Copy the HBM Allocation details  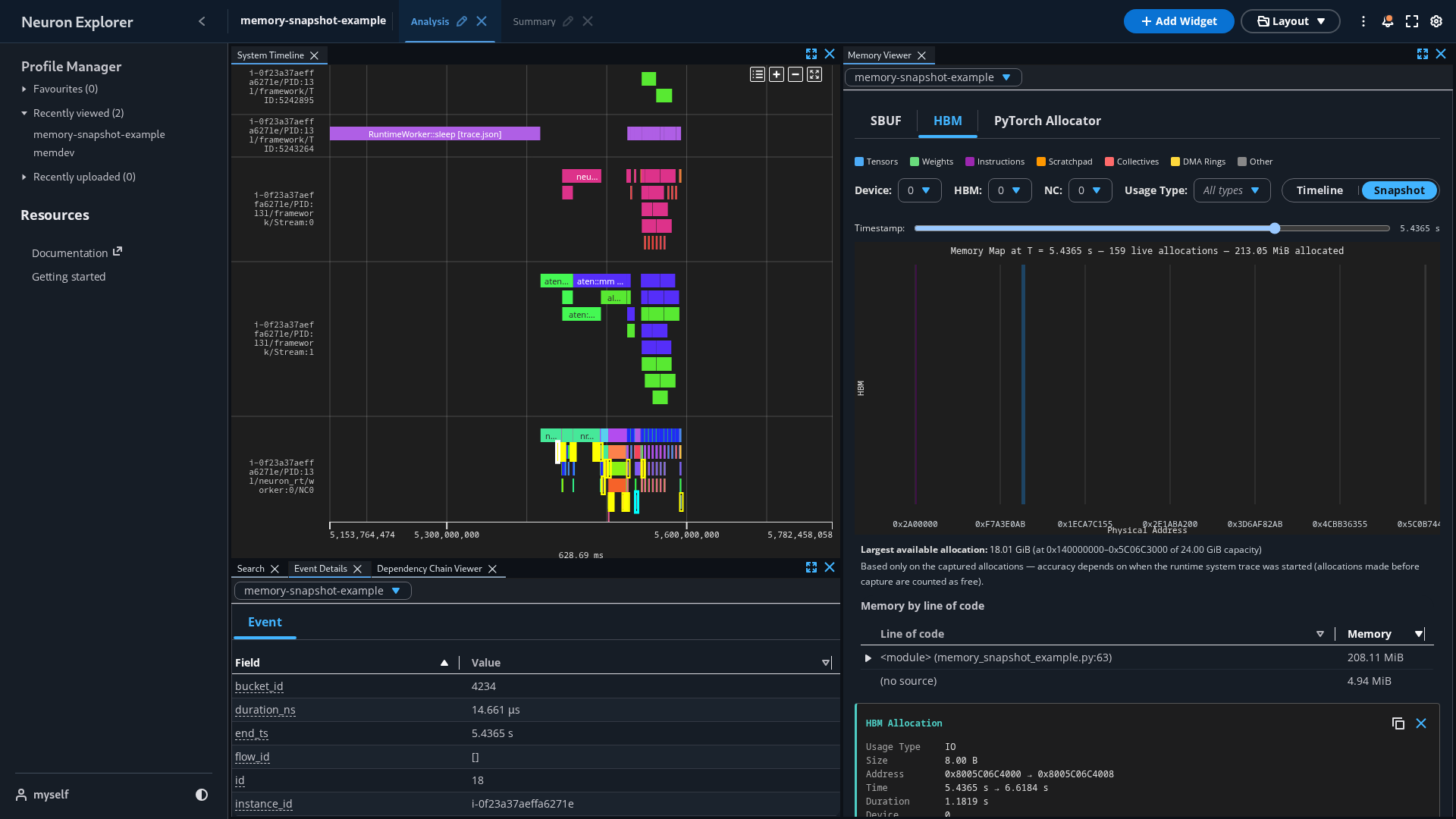(1398, 723)
